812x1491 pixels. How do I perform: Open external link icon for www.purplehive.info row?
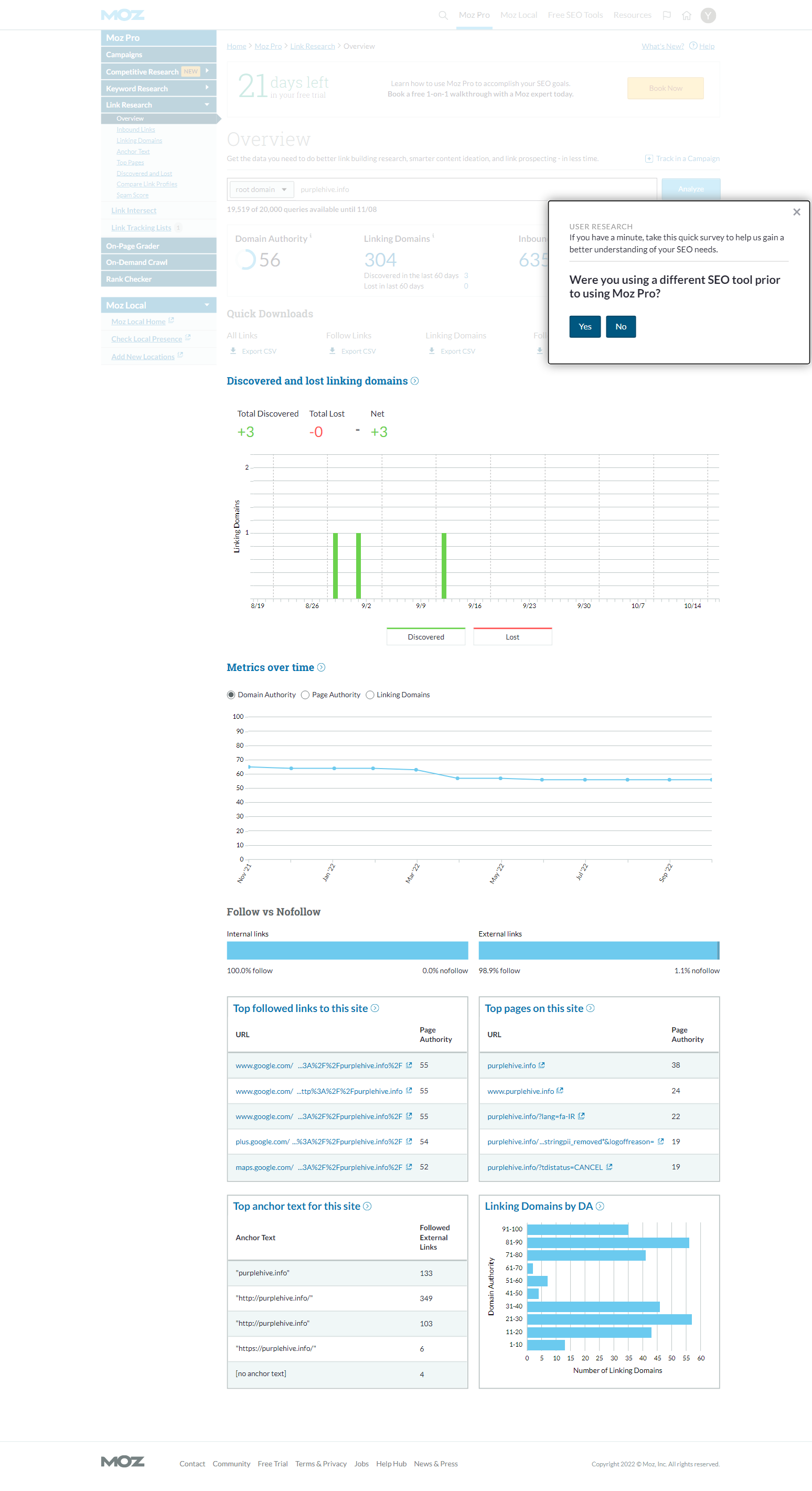click(560, 1091)
